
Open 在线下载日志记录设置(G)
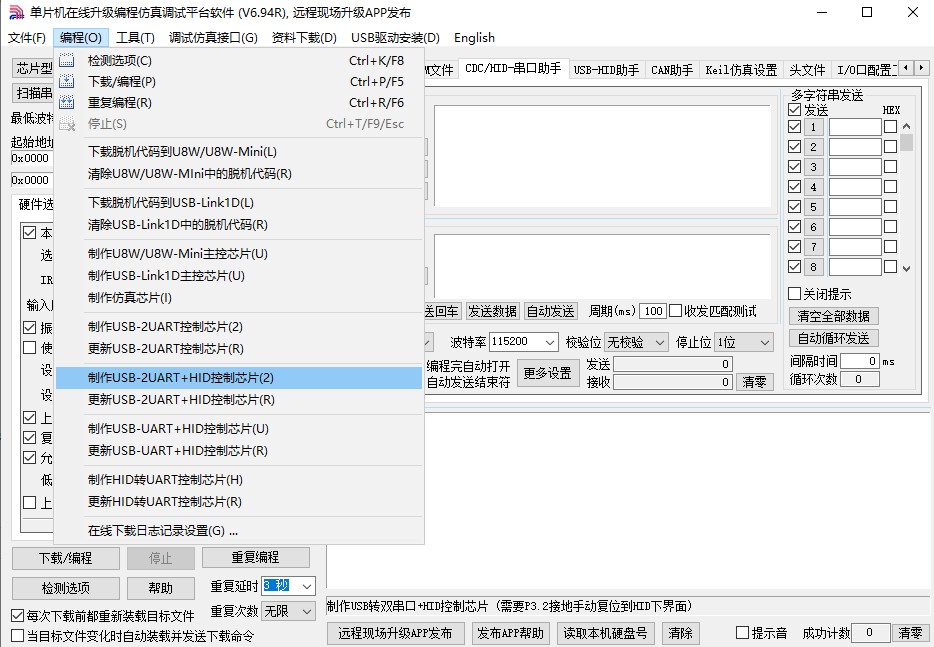click(239, 530)
